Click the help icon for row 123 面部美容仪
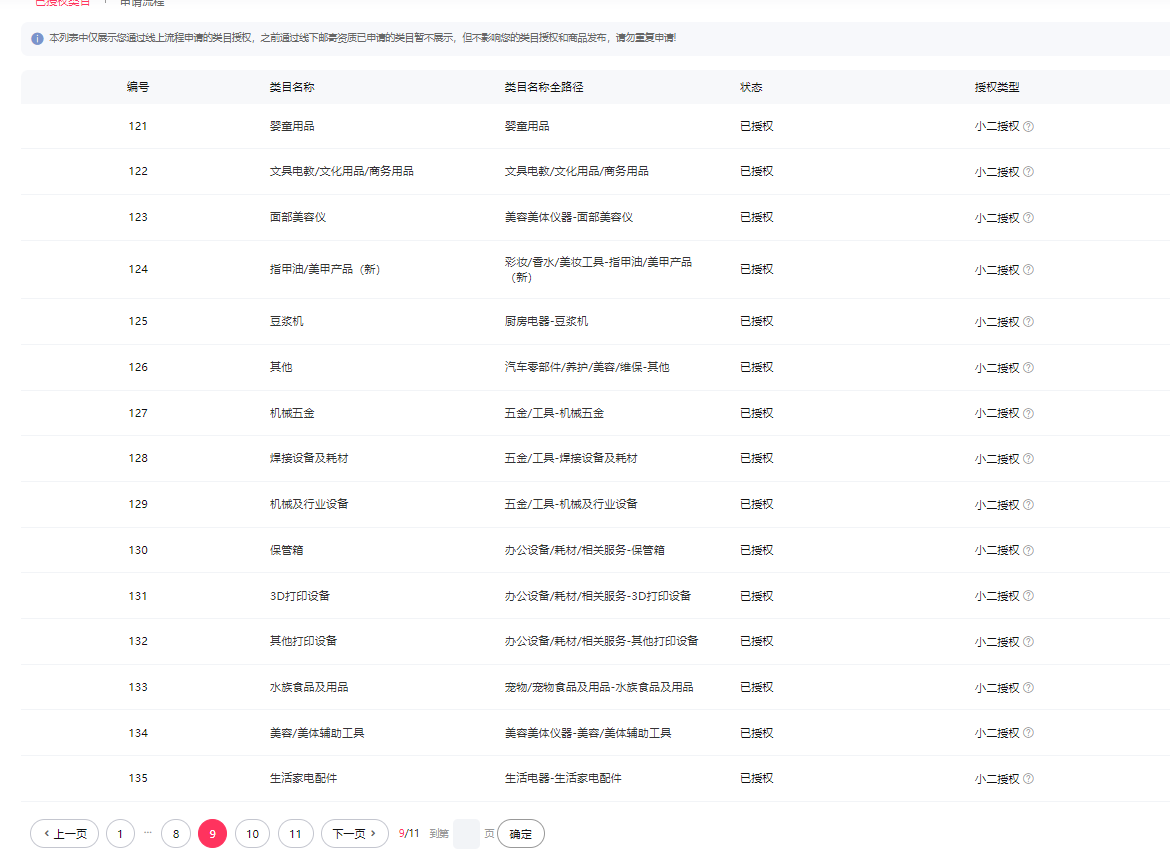1170x860 pixels. (x=1028, y=218)
